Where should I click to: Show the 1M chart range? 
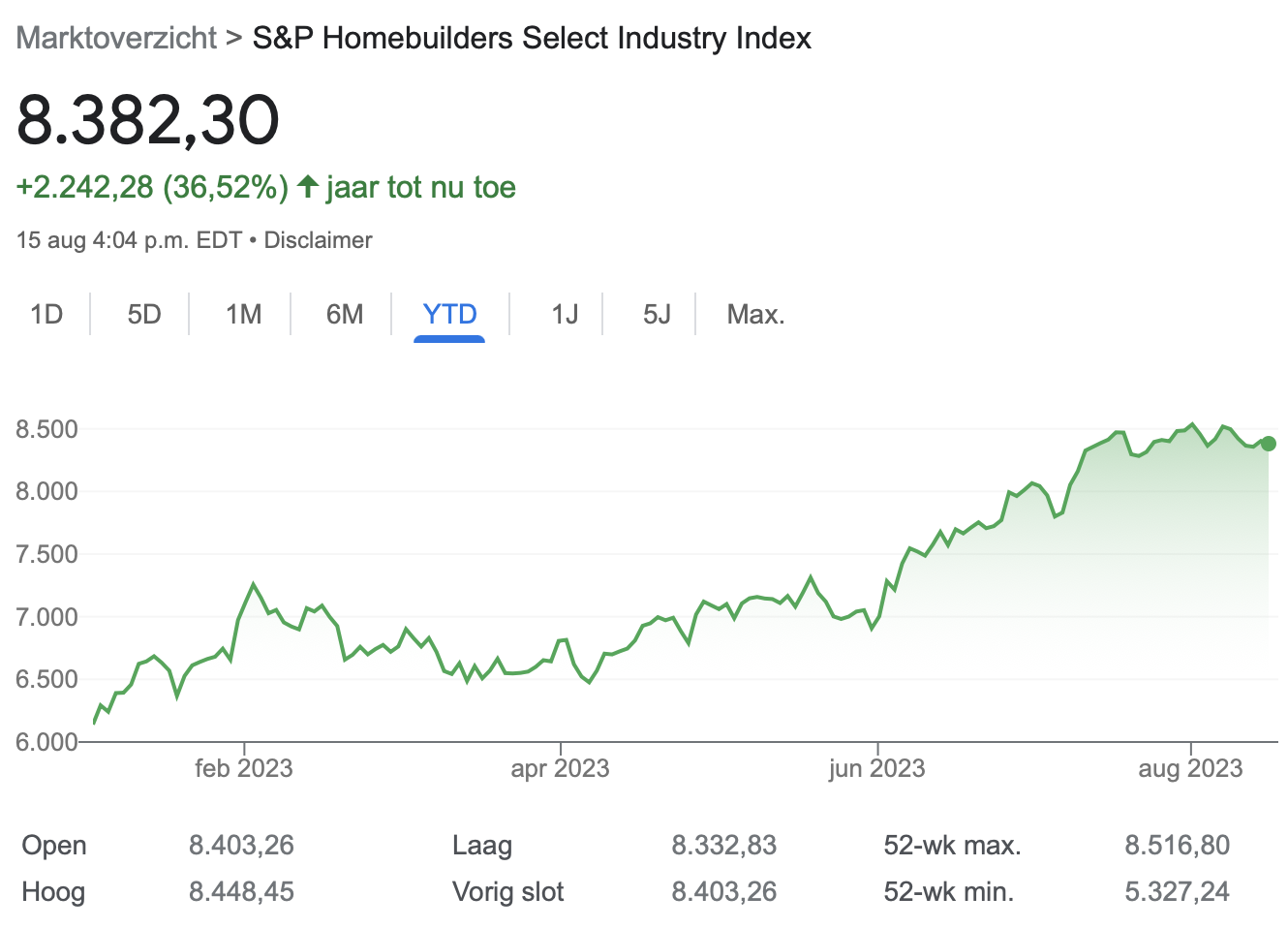pyautogui.click(x=244, y=315)
